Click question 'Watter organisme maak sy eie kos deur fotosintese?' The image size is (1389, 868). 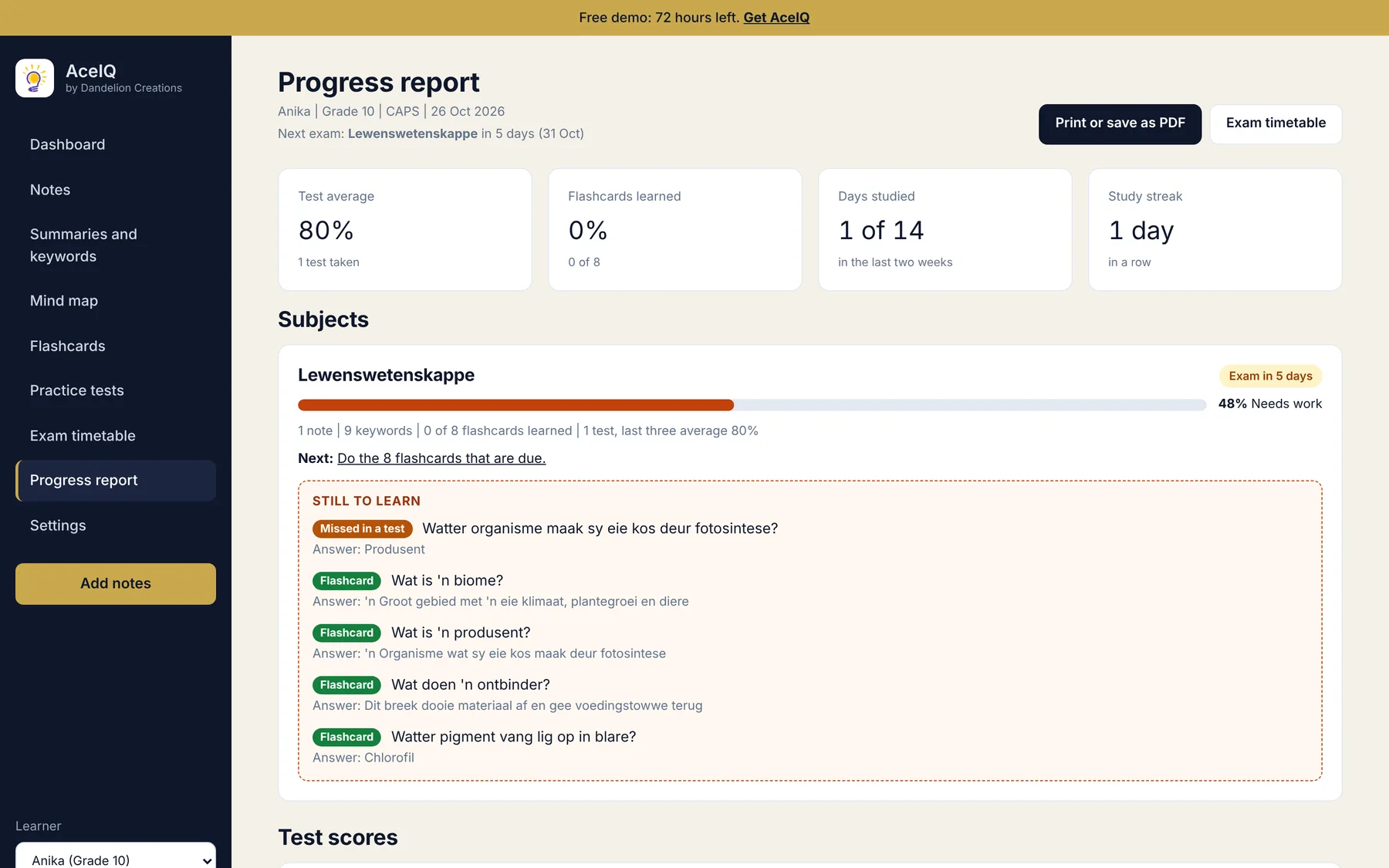click(x=600, y=529)
